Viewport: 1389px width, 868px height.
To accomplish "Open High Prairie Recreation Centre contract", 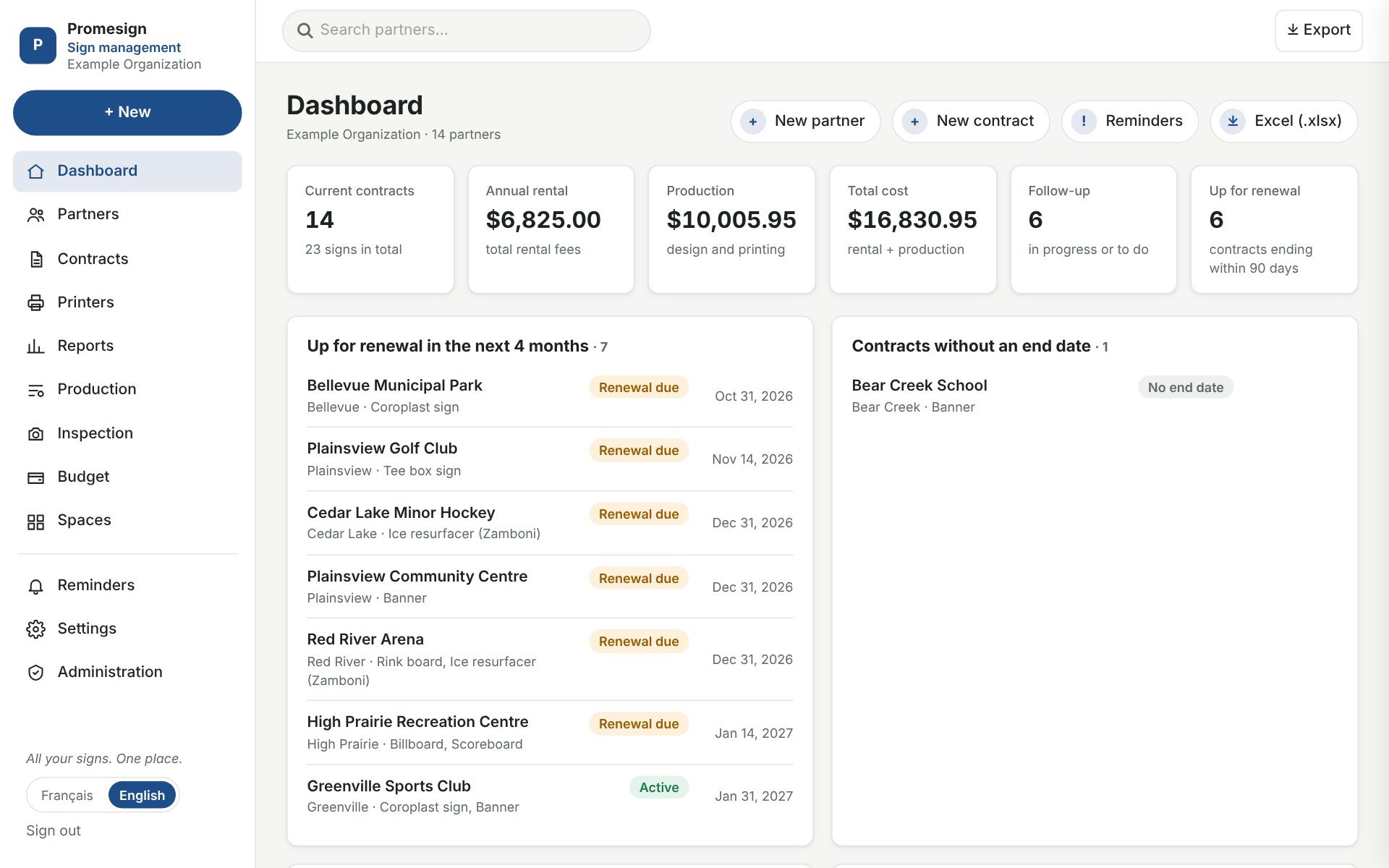I will 550,733.
